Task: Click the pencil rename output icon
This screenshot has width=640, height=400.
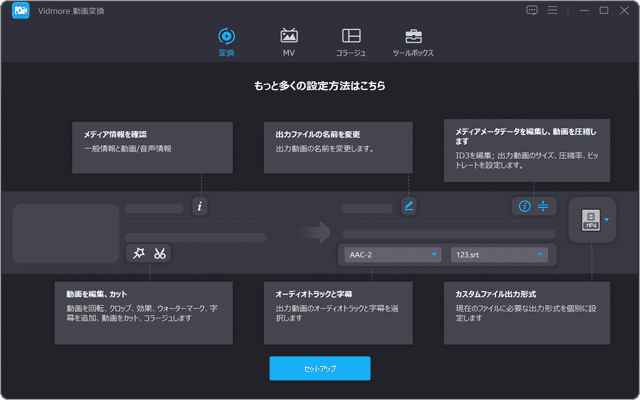Action: click(x=408, y=207)
